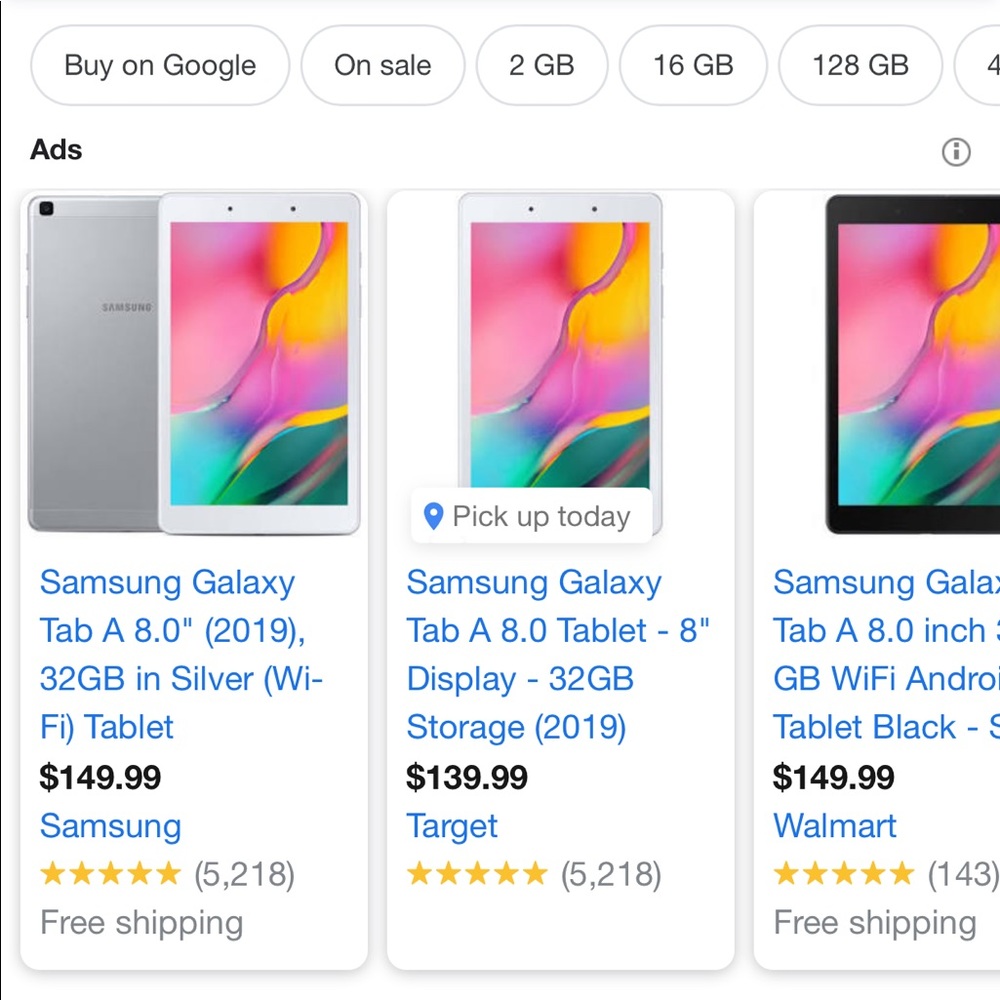Click star rating of Walmart listing
The height and width of the screenshot is (1000, 1000).
[x=844, y=874]
